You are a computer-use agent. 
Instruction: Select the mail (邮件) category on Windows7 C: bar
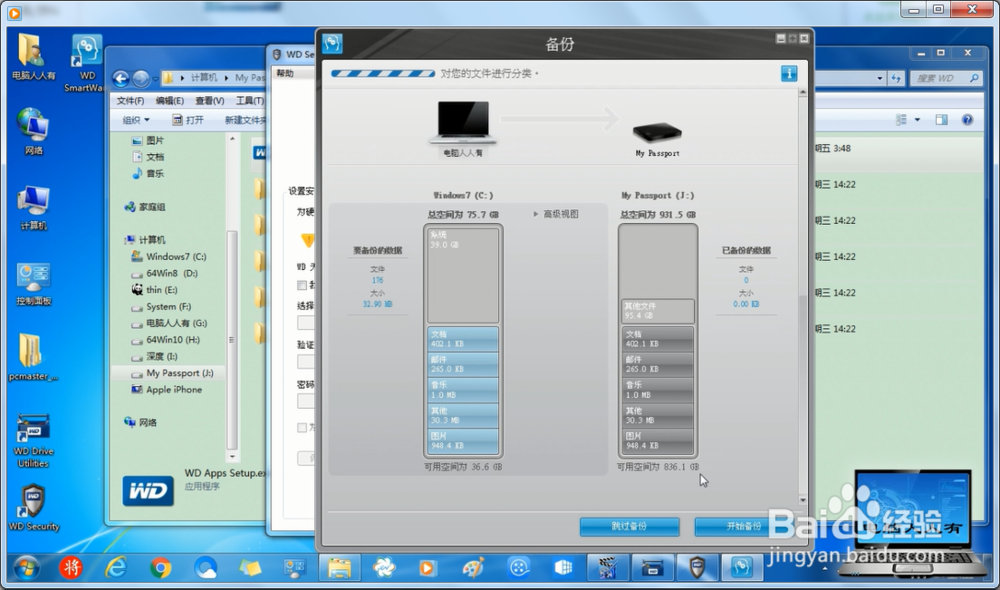pos(463,364)
